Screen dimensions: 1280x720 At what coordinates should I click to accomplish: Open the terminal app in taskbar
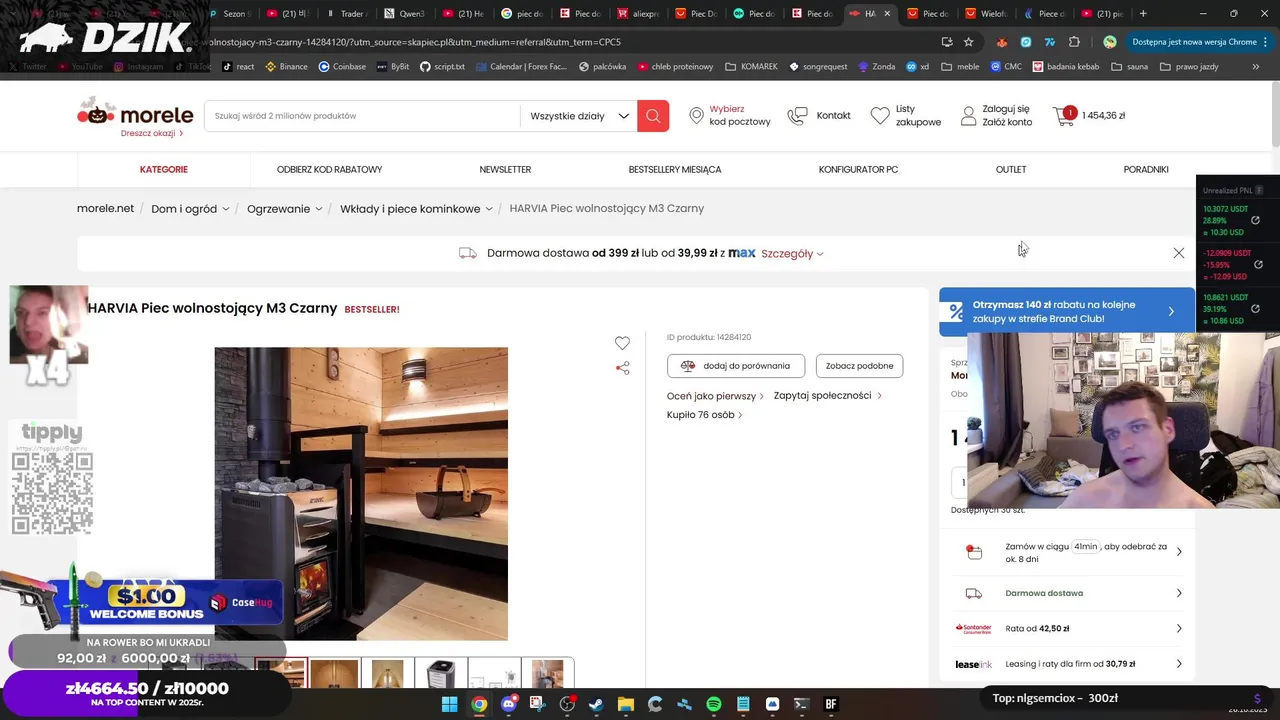pos(801,704)
